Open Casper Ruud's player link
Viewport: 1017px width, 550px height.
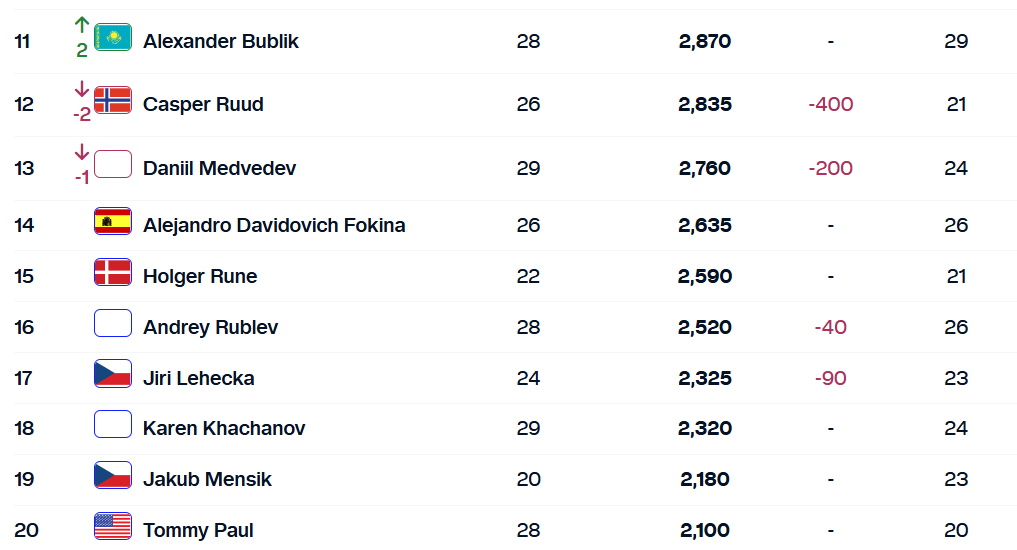[x=203, y=104]
